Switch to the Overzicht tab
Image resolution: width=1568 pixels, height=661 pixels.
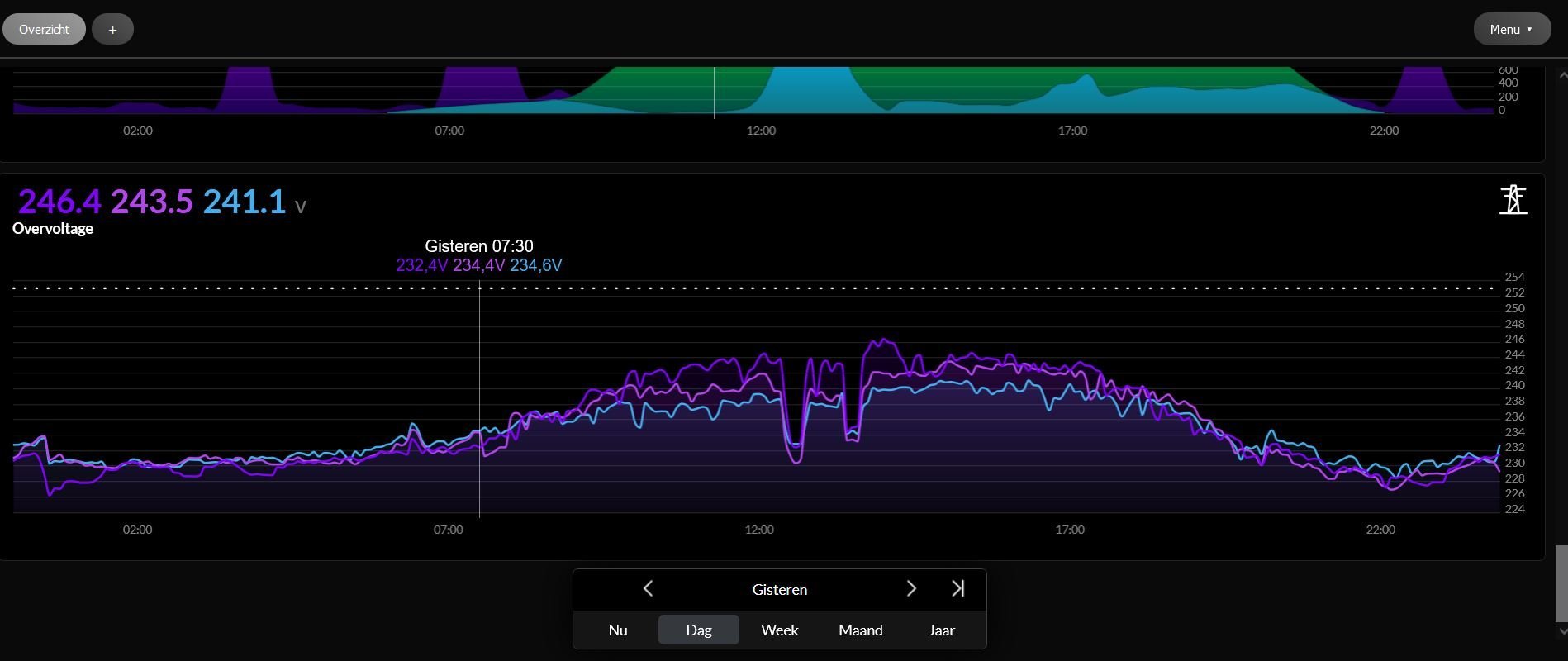(x=44, y=29)
